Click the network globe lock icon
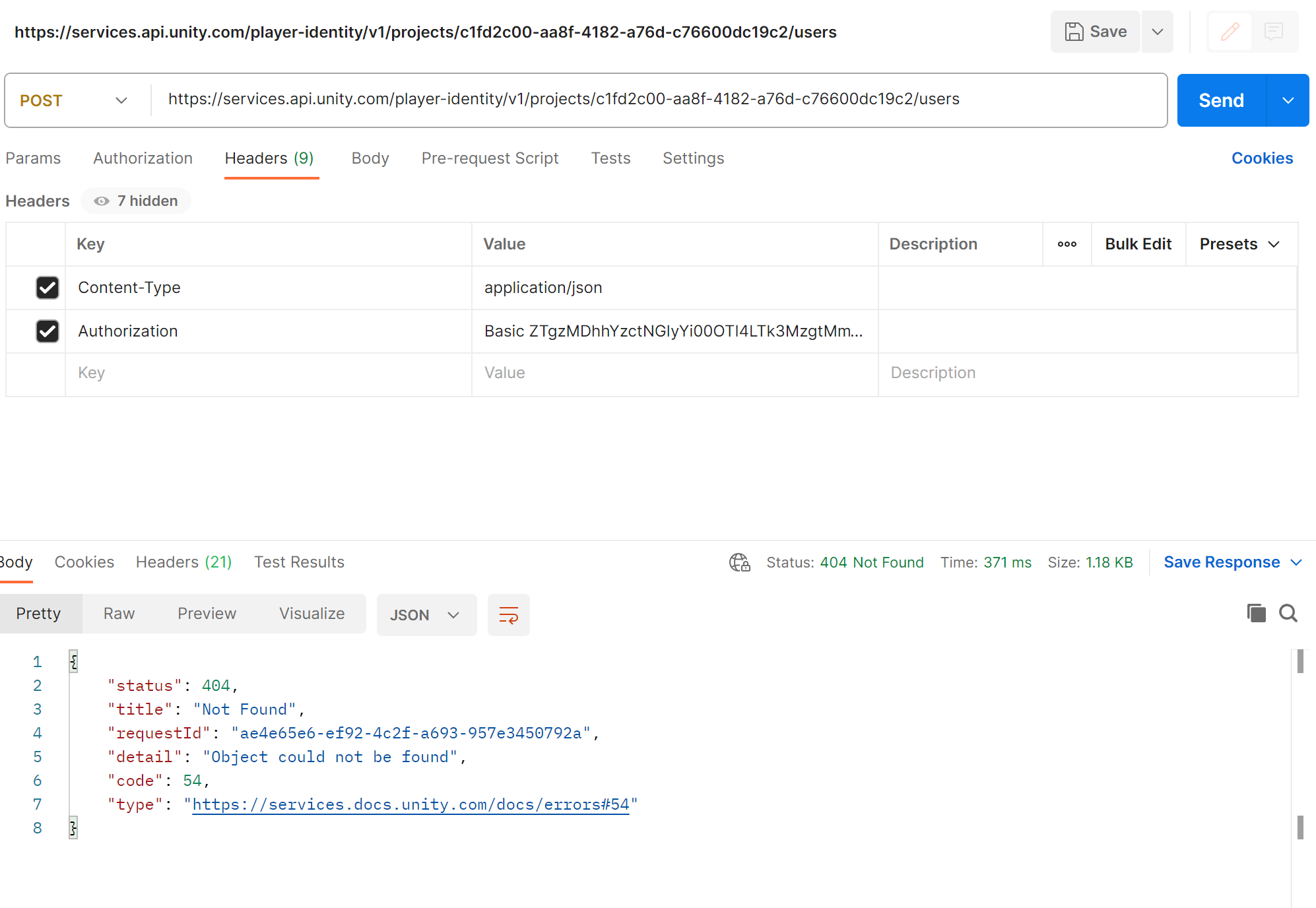 739,562
